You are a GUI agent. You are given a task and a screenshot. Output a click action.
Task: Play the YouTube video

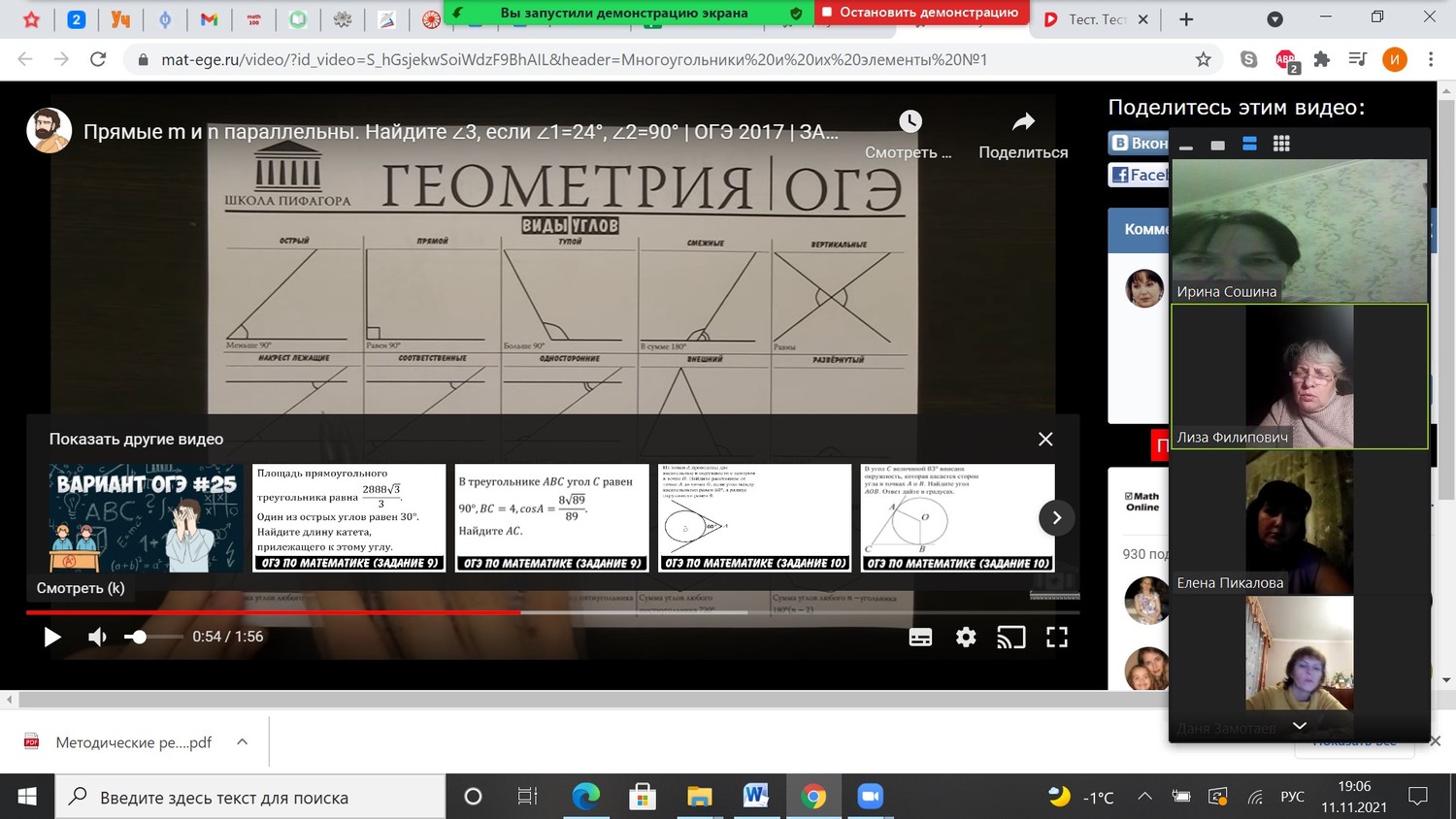click(52, 637)
